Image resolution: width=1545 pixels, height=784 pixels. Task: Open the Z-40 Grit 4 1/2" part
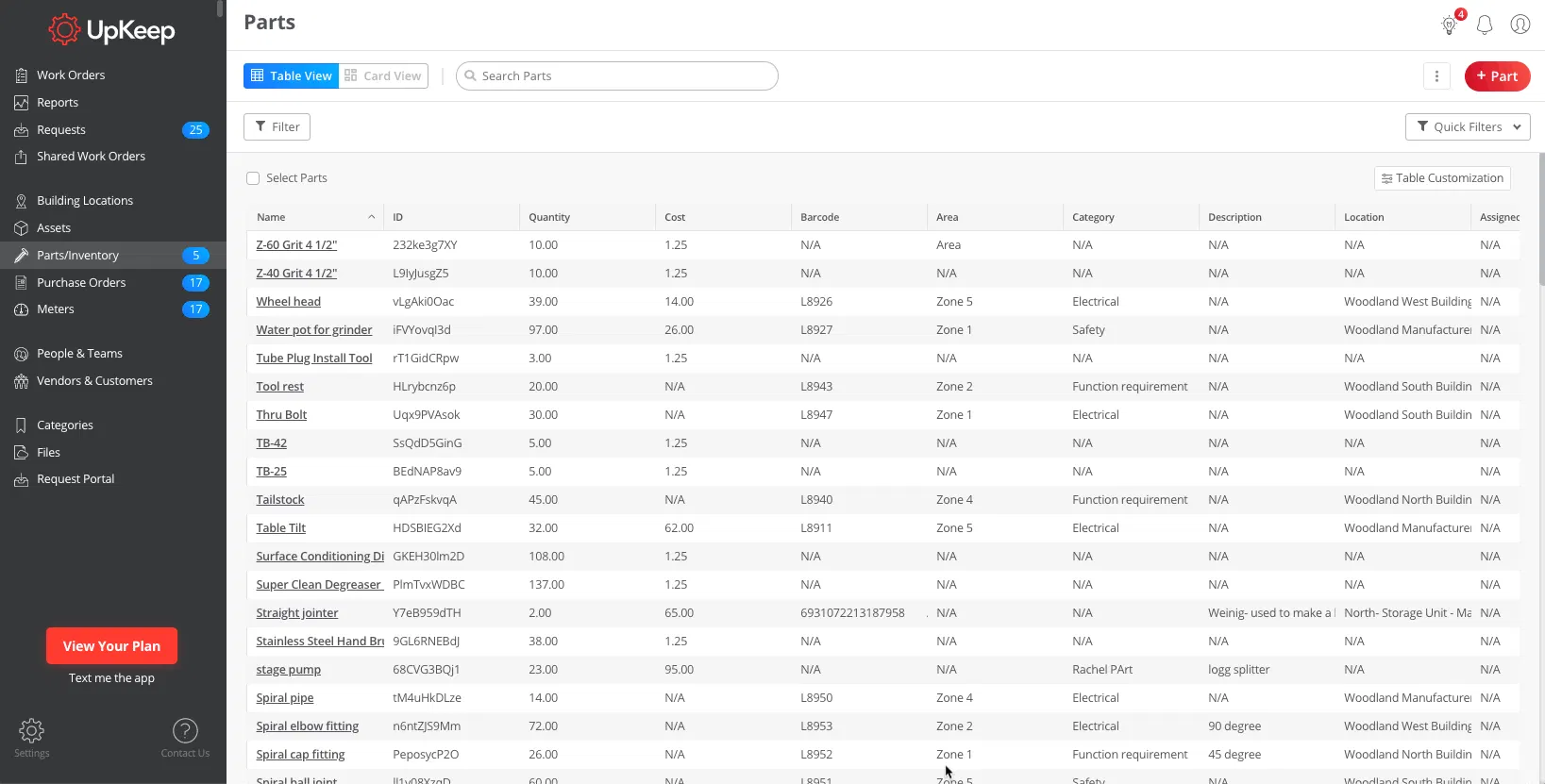click(296, 274)
